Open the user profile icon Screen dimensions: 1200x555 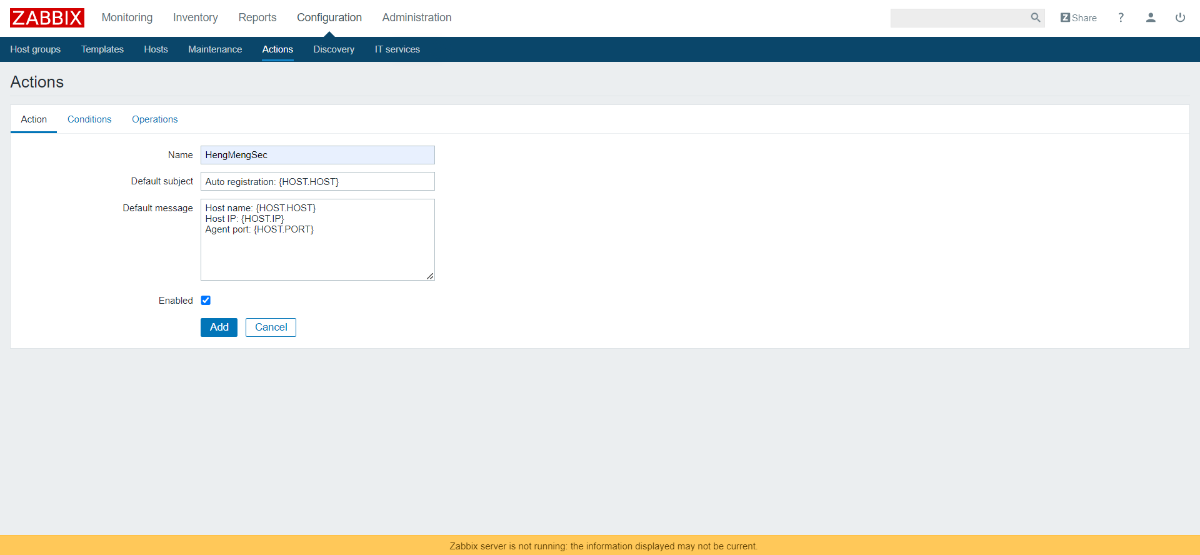point(1151,18)
